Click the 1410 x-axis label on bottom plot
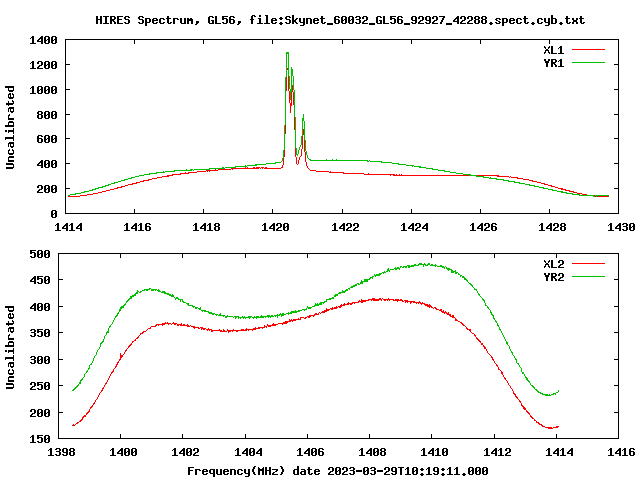Screen dimensions: 640x480 434,452
